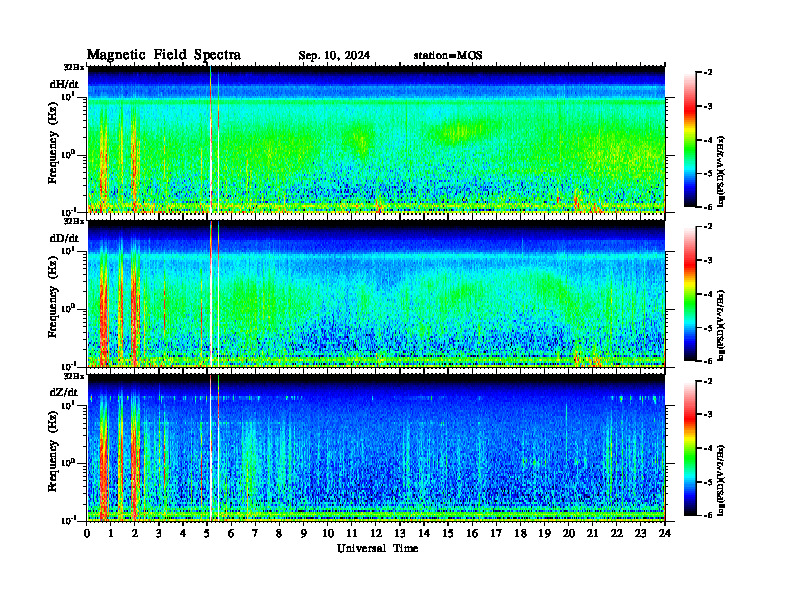This screenshot has height=612, width=792.
Task: Click the "-2" tick on the dH/dt color scale
Action: click(x=708, y=73)
